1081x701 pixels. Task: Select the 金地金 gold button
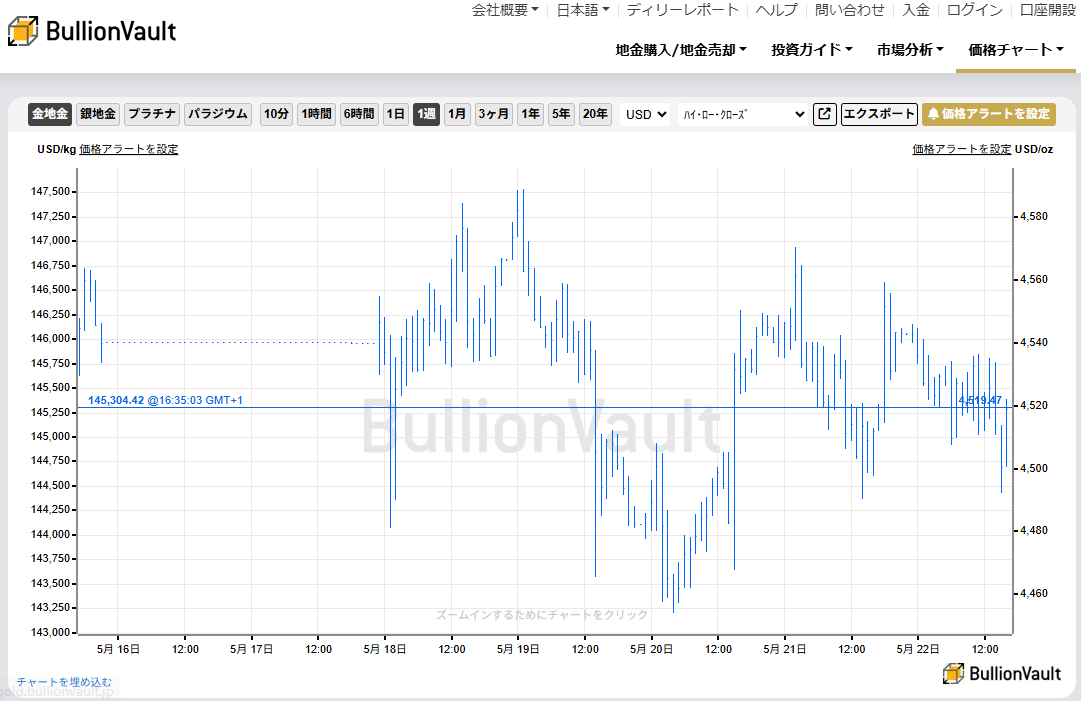click(x=50, y=114)
